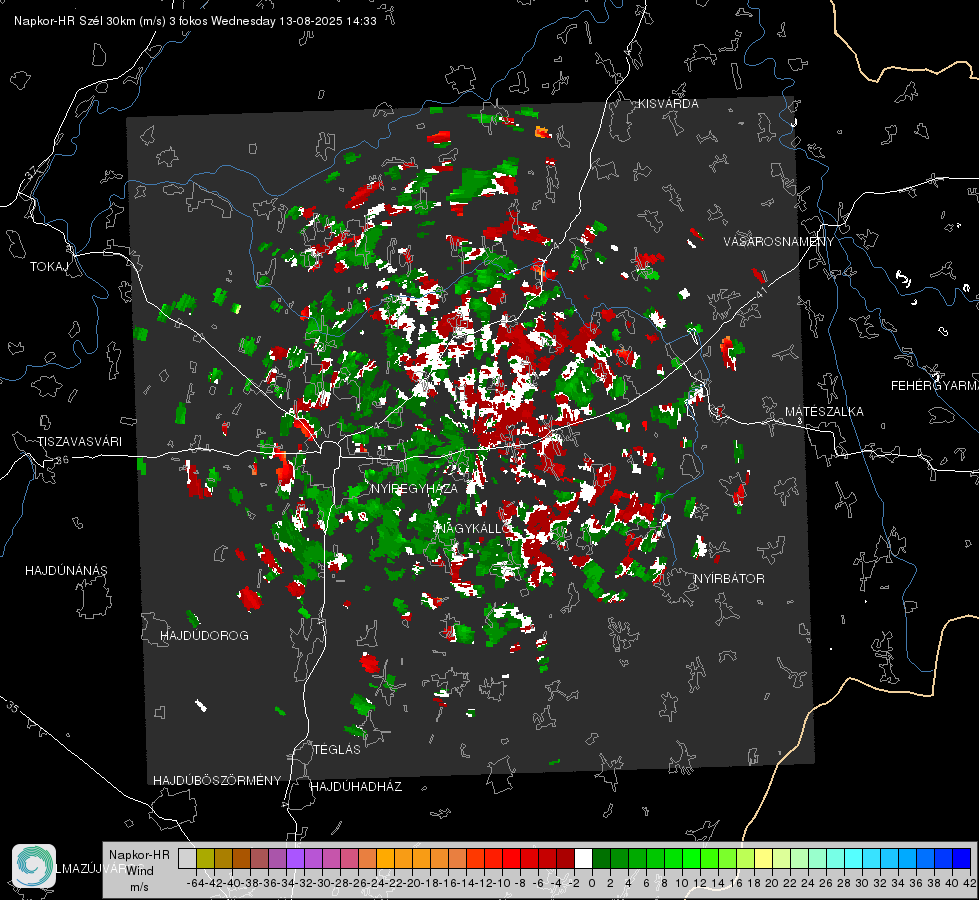This screenshot has height=900, width=979.
Task: Click the road number 41 marker
Action: [761, 291]
